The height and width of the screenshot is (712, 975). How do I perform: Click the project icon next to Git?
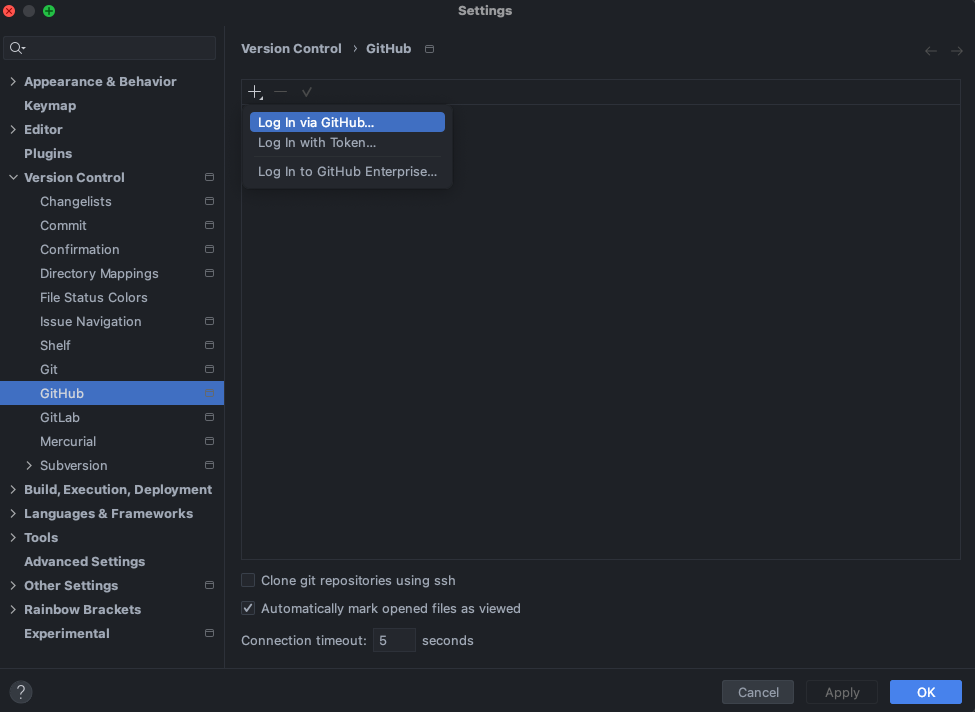pos(210,369)
